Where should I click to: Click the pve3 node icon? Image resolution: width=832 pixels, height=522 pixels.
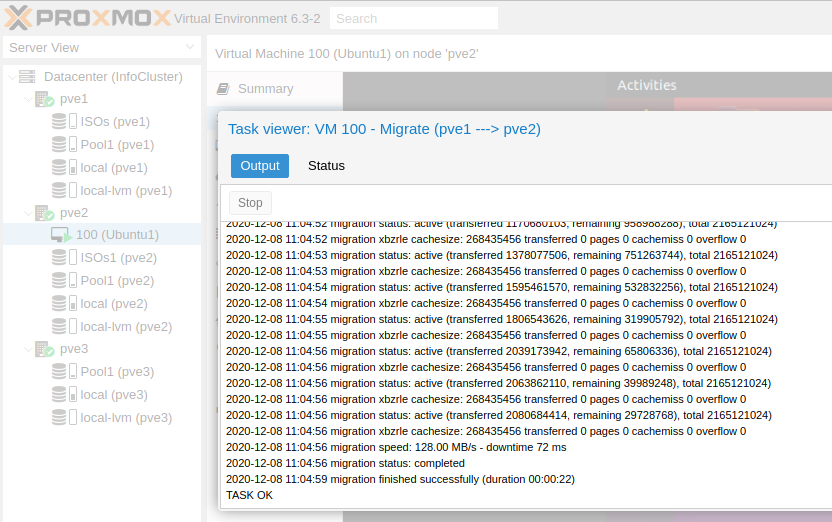click(x=45, y=349)
